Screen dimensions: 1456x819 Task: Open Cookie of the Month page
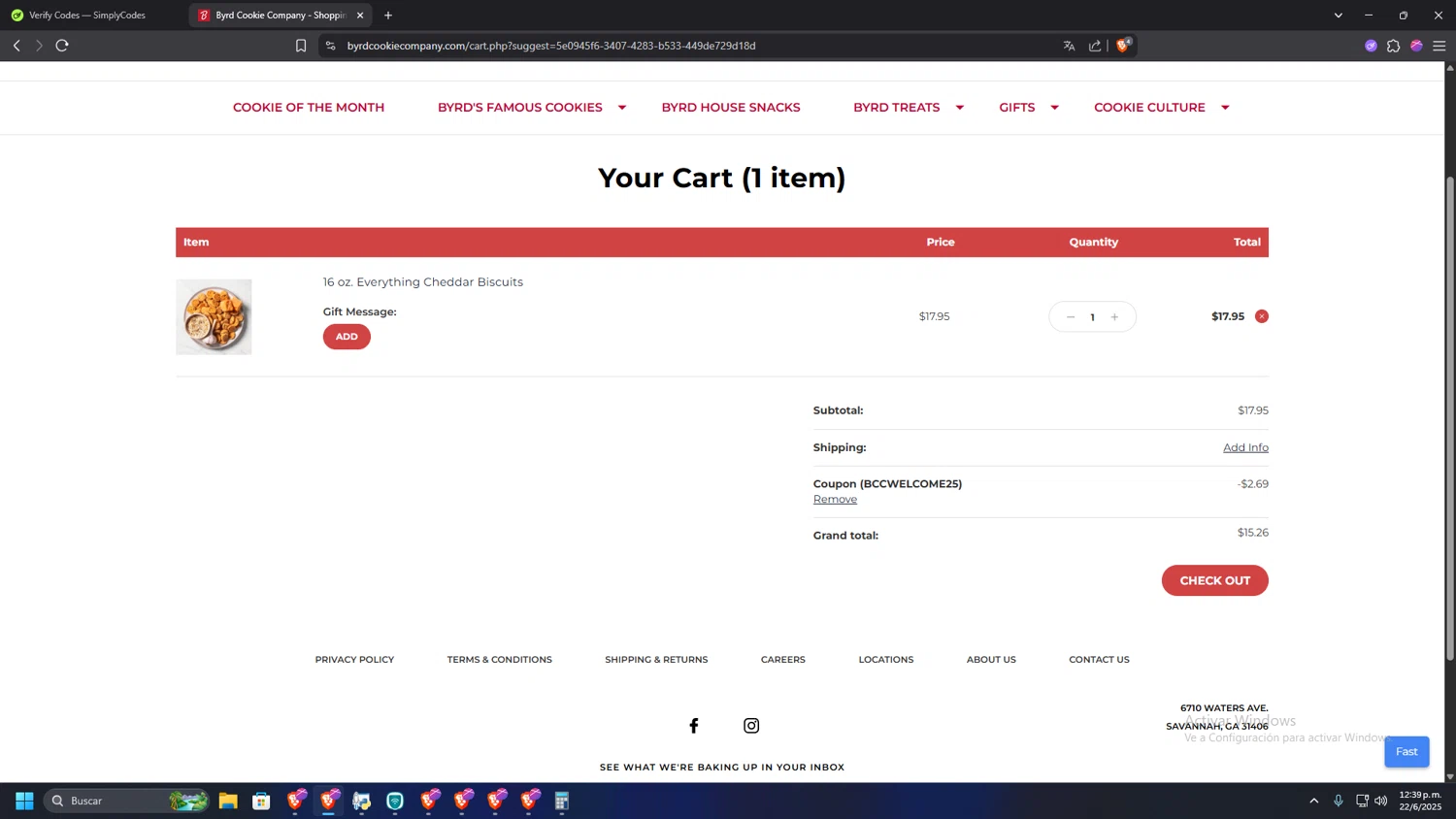click(309, 108)
